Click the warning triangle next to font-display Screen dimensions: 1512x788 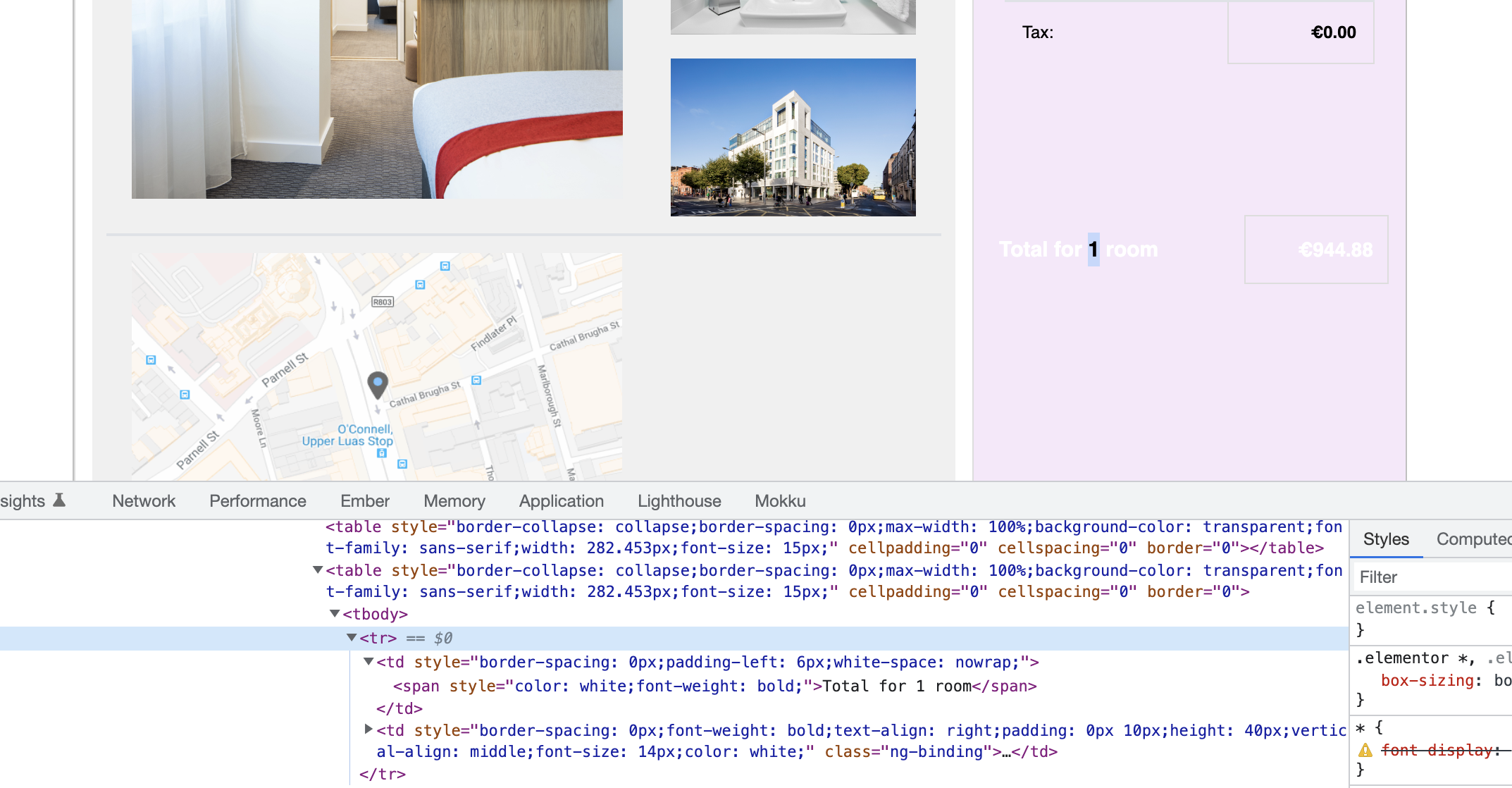1366,749
